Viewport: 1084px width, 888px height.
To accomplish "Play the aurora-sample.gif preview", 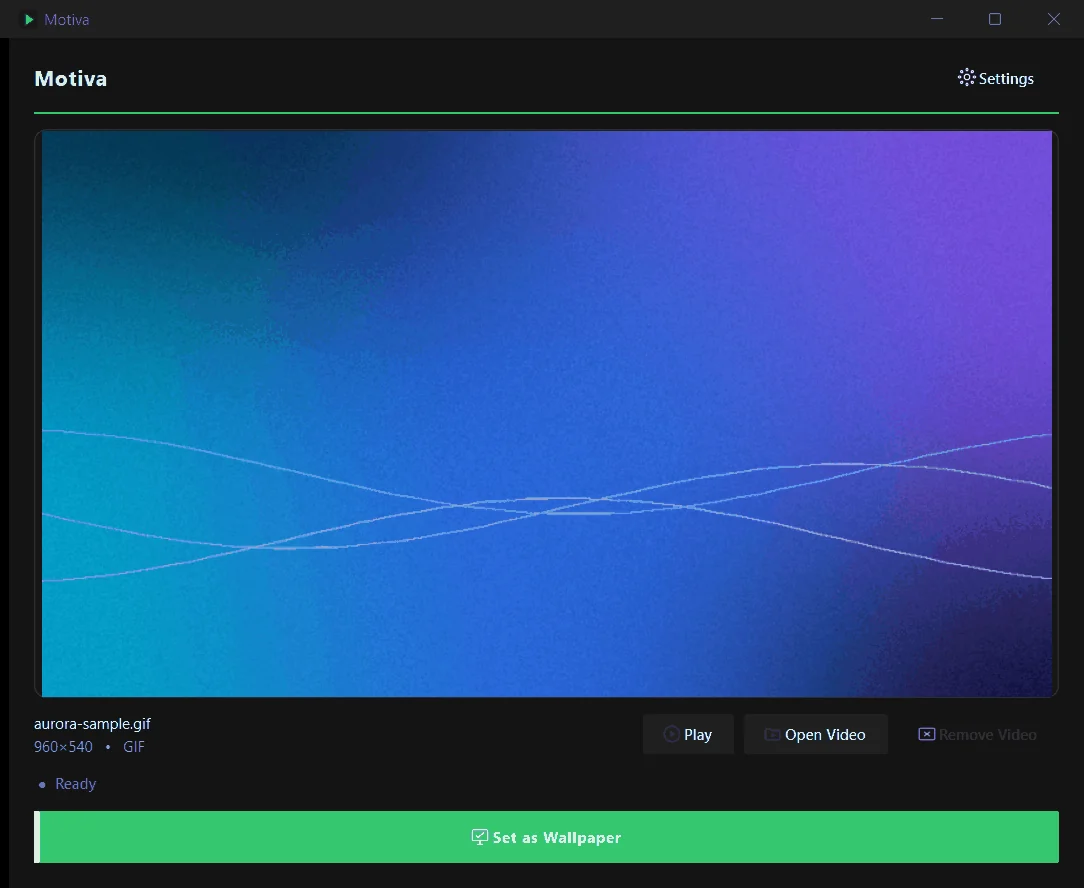I will click(688, 734).
